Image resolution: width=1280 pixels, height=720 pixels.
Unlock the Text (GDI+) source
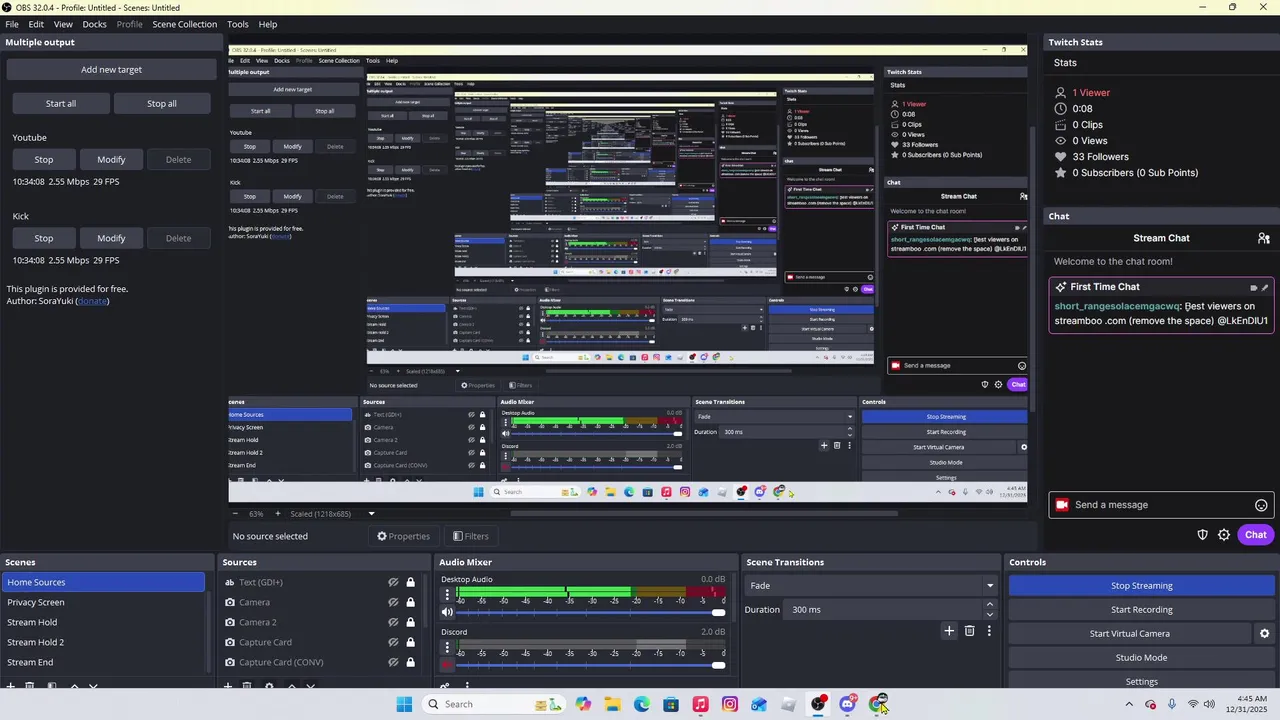(410, 582)
